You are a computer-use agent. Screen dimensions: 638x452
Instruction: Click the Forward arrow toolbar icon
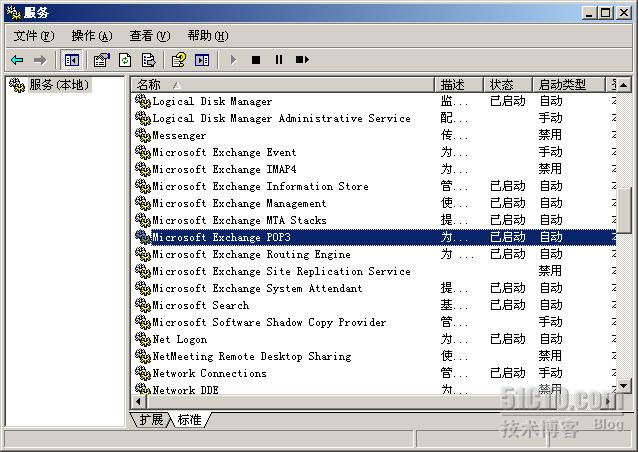click(x=40, y=60)
